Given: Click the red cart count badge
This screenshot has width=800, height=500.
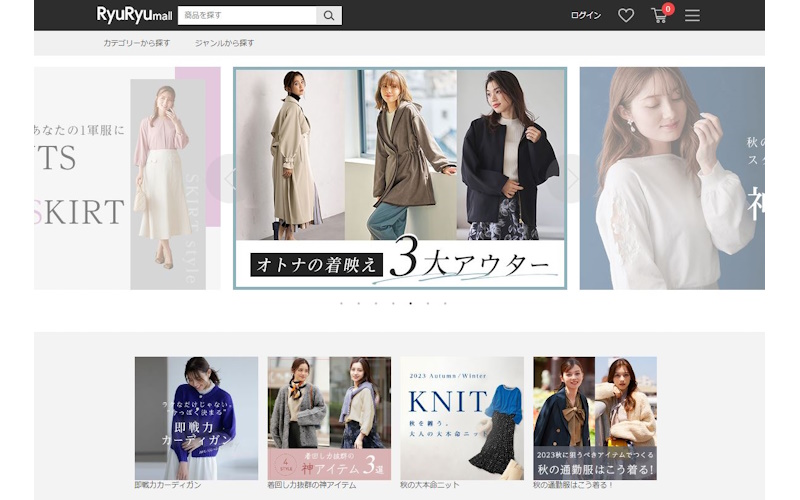Looking at the screenshot, I should (x=668, y=9).
